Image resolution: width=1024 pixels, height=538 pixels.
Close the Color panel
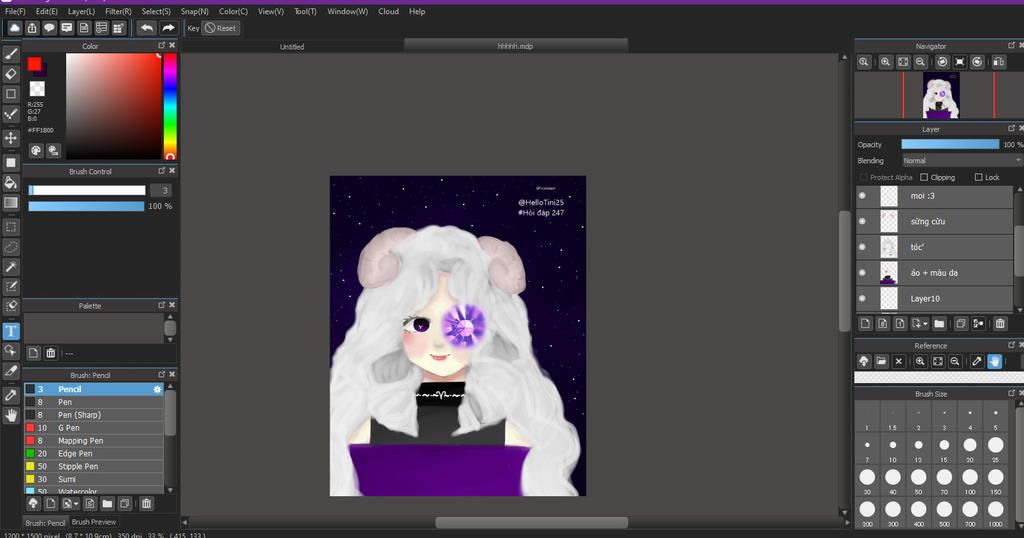[x=172, y=46]
